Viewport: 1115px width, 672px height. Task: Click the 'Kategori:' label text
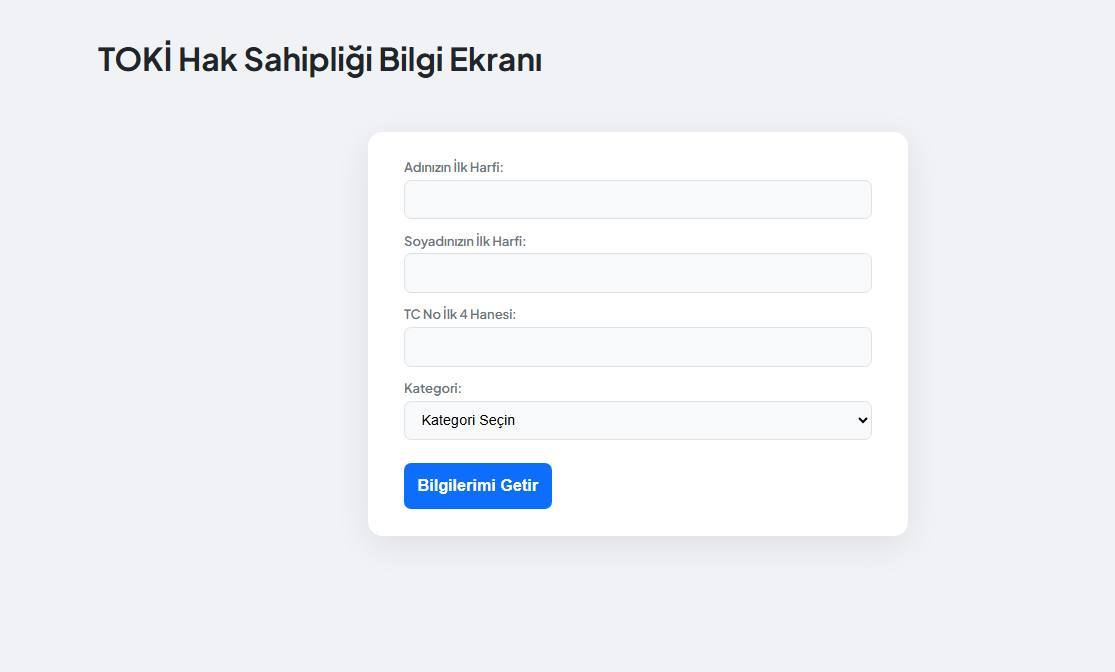tap(432, 388)
